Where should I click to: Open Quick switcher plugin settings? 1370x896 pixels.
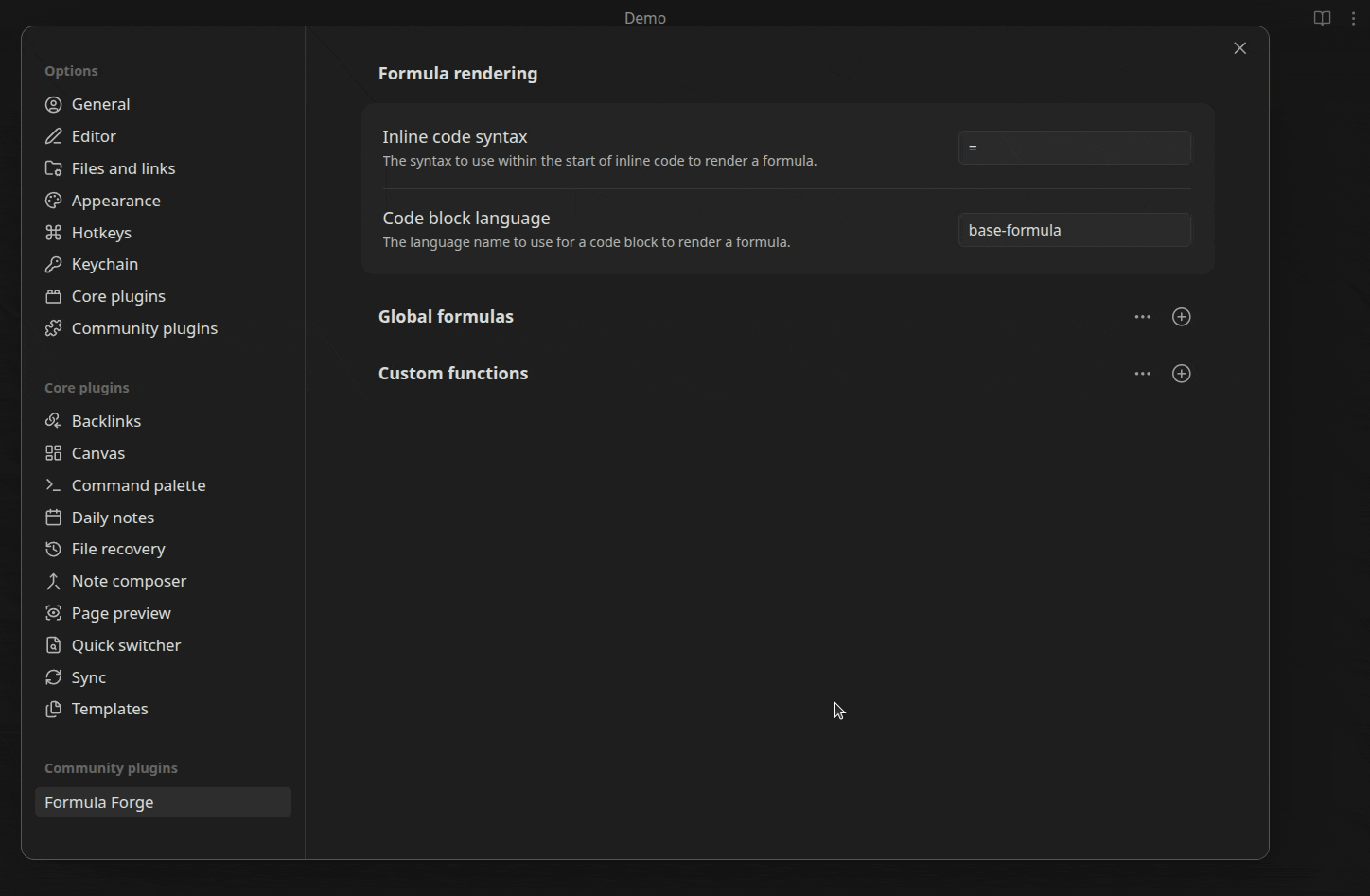163,645
